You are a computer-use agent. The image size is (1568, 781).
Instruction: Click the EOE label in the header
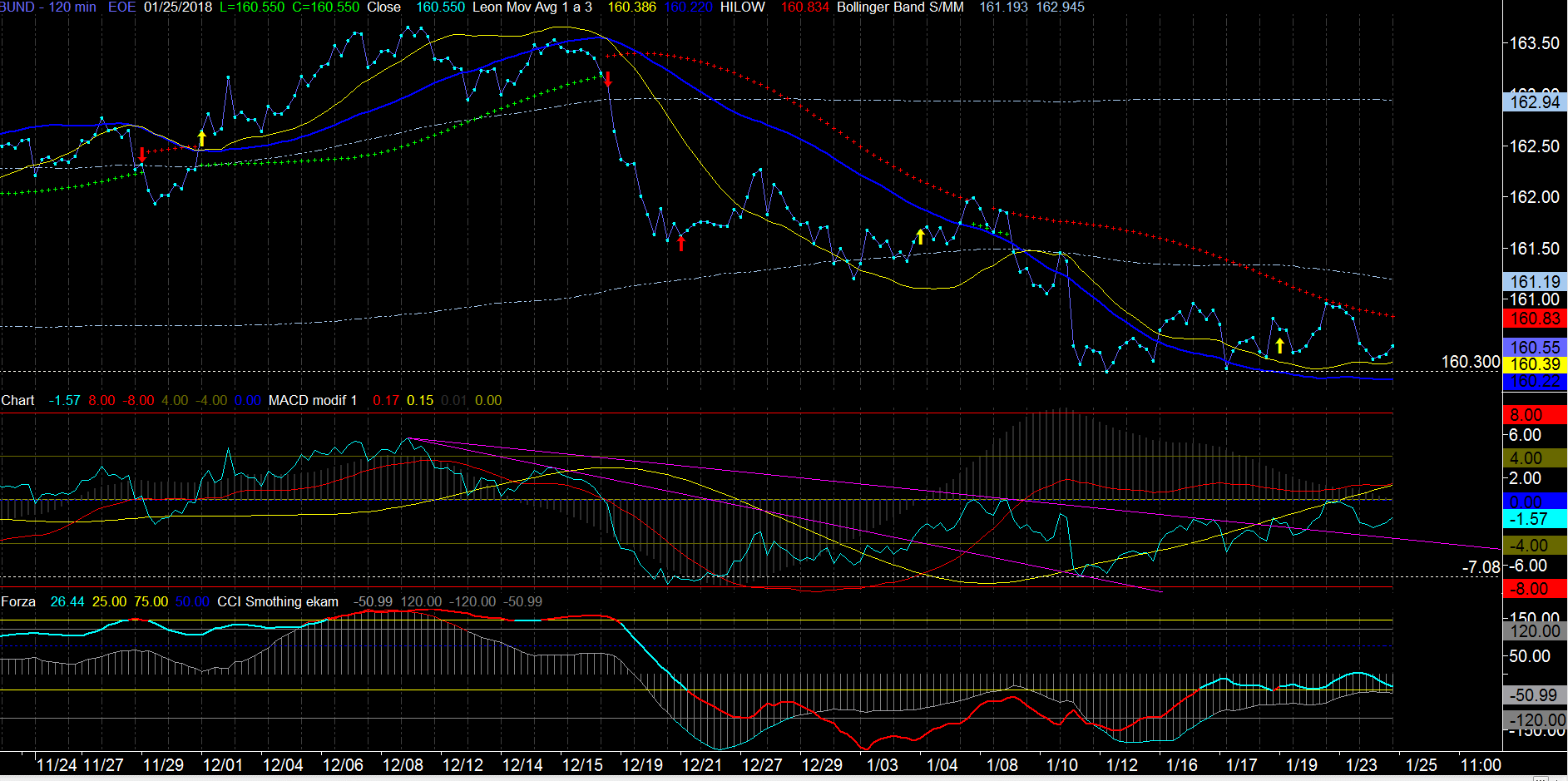[121, 7]
